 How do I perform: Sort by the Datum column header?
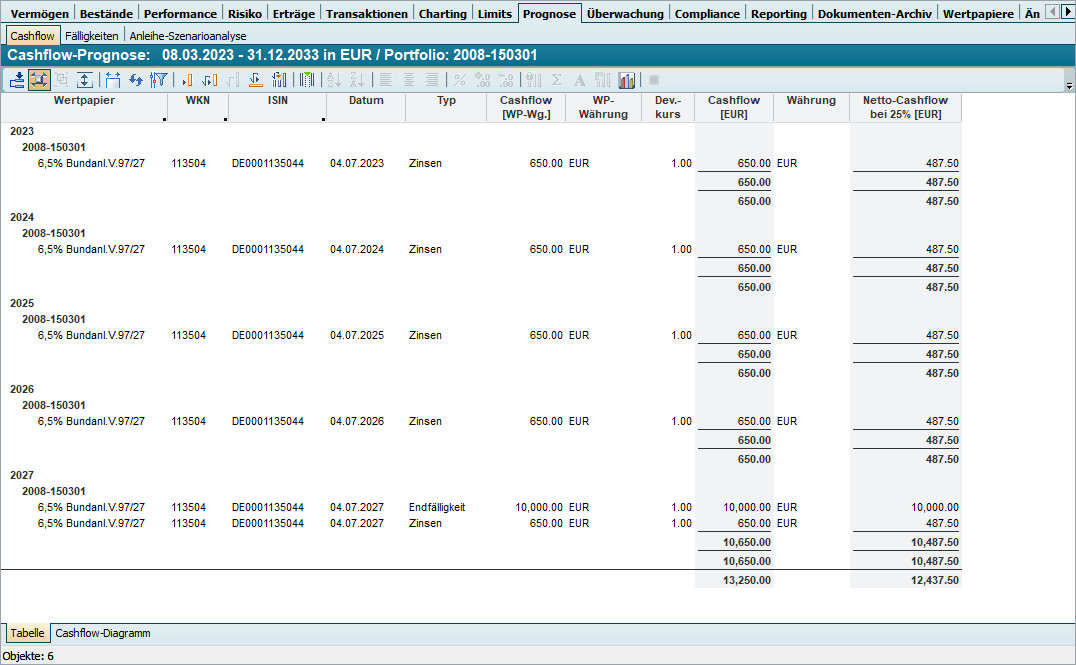point(366,101)
